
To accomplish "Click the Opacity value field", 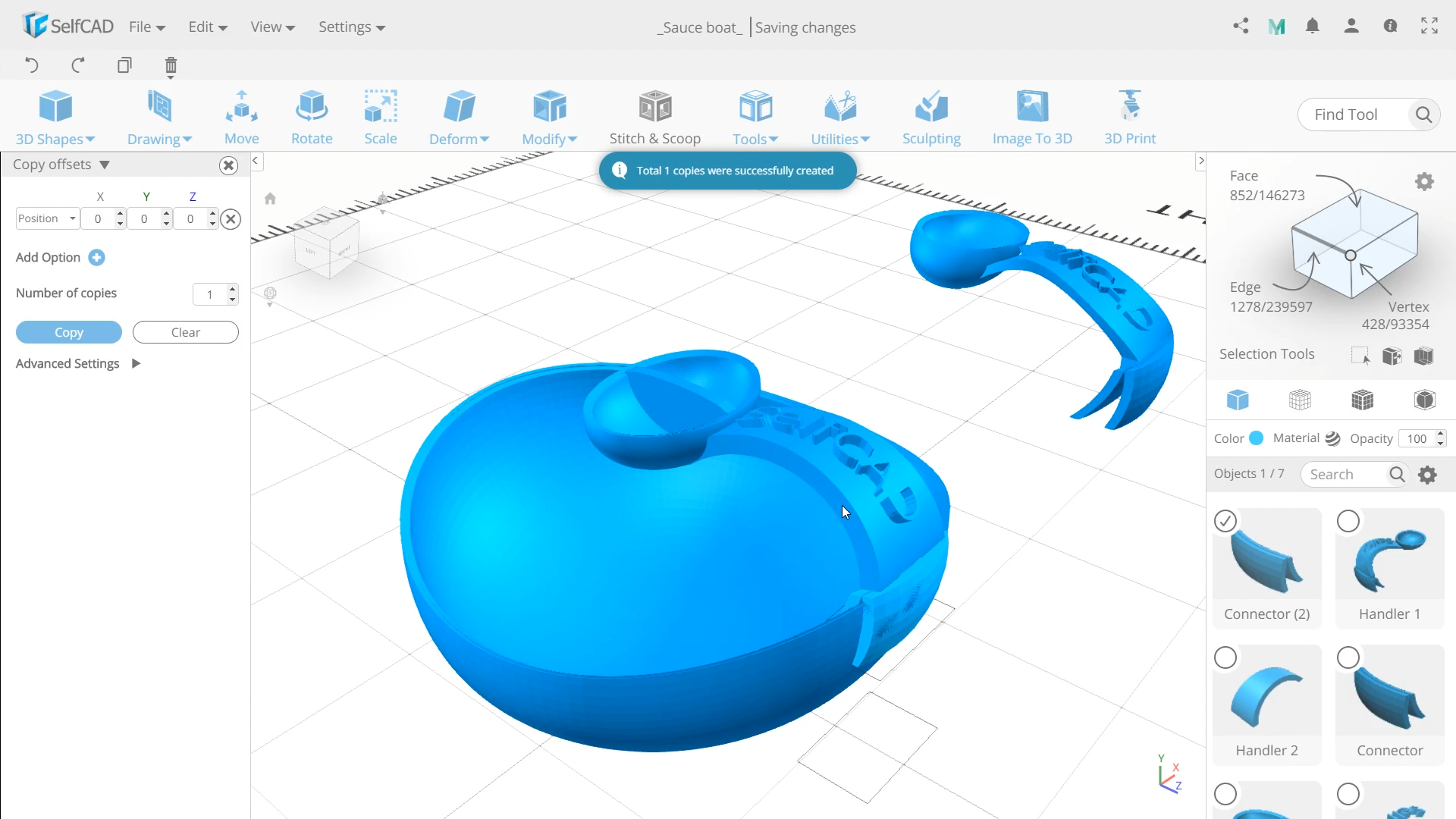I will point(1417,438).
